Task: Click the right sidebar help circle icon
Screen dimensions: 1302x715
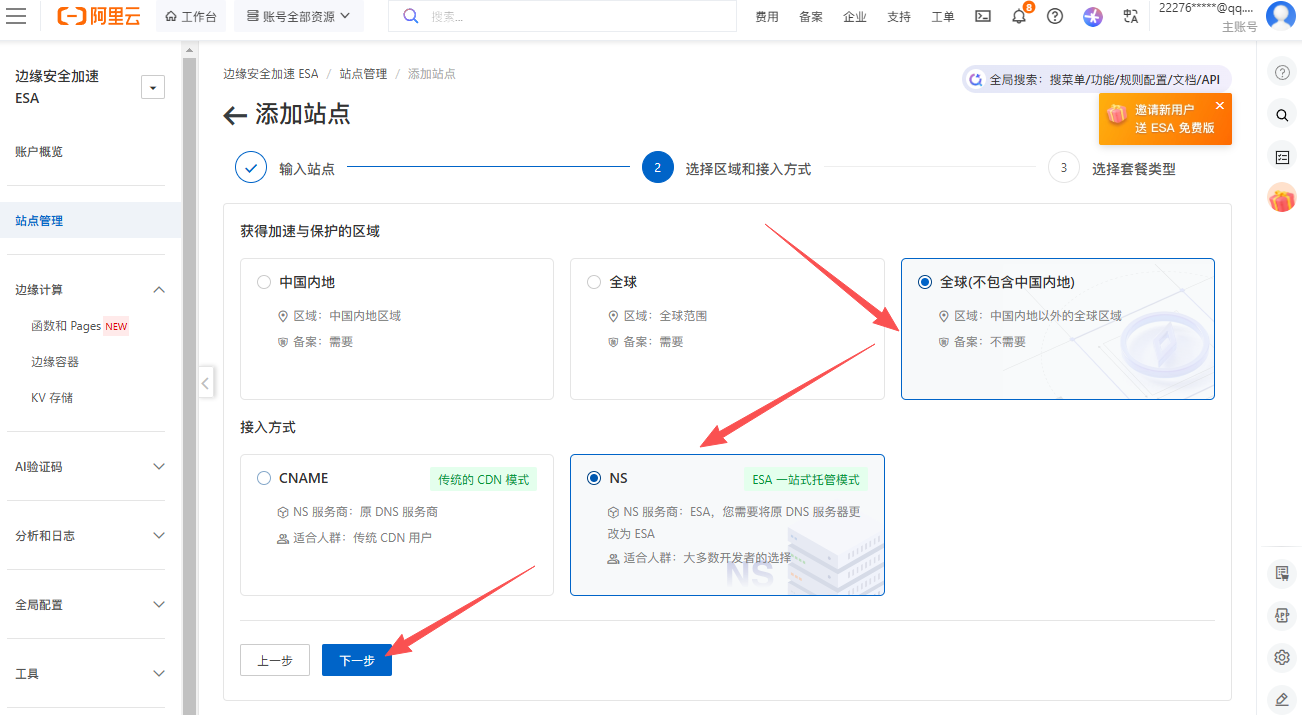Action: click(x=1281, y=73)
